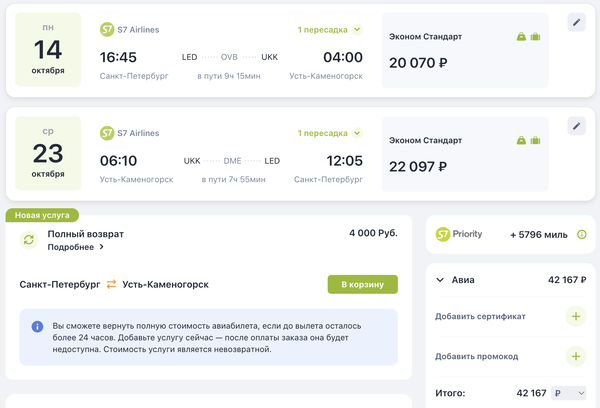Open the miles info icon next to 5796 миль
This screenshot has height=408, width=600.
coord(581,234)
